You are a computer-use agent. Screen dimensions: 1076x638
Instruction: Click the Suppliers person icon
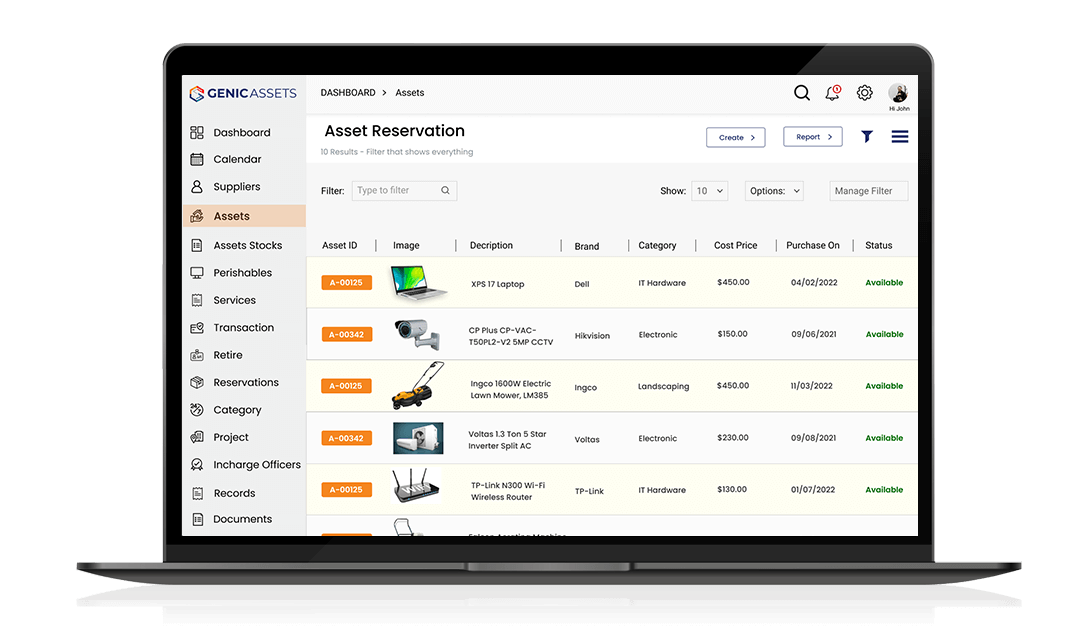197,187
